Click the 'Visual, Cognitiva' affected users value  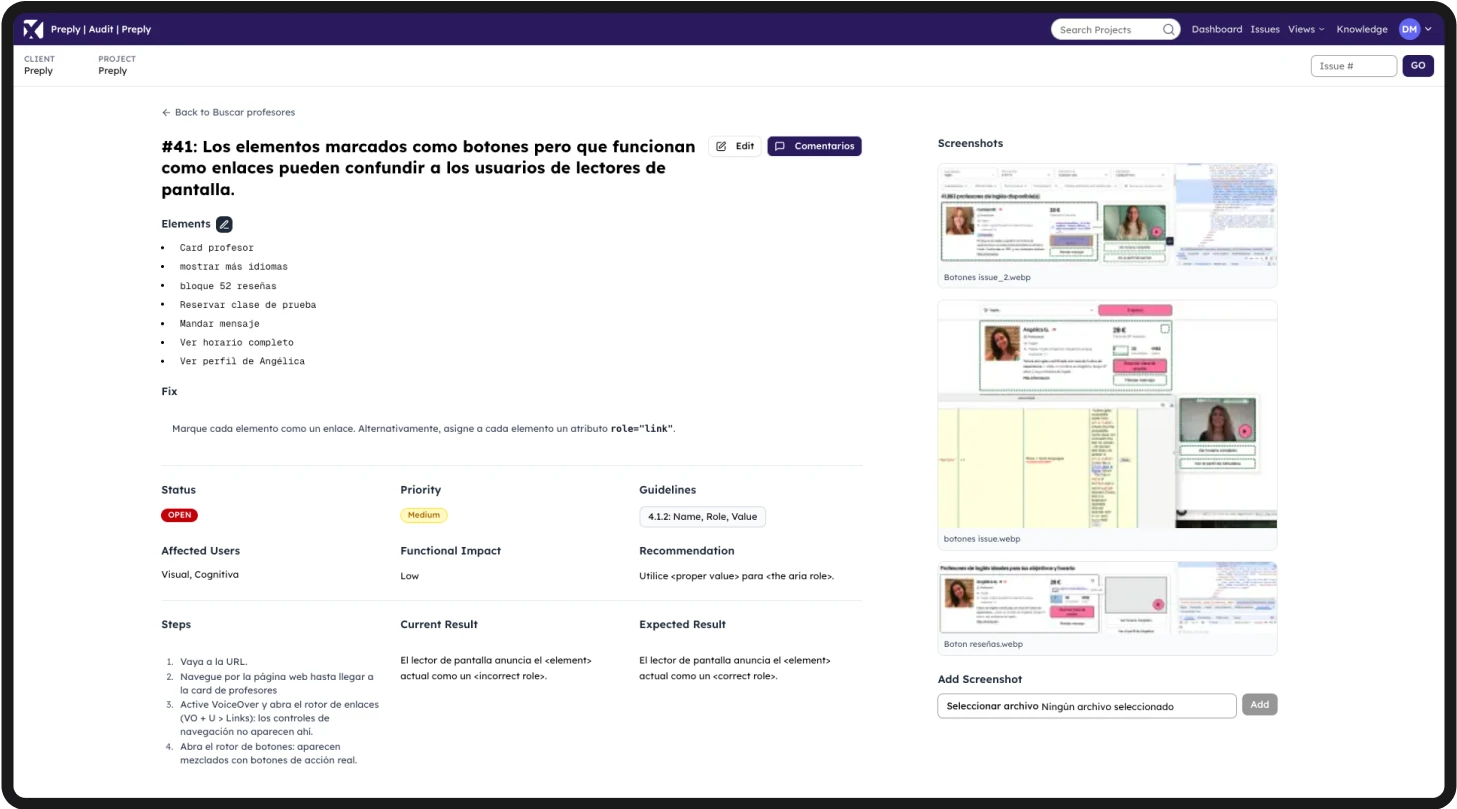200,575
